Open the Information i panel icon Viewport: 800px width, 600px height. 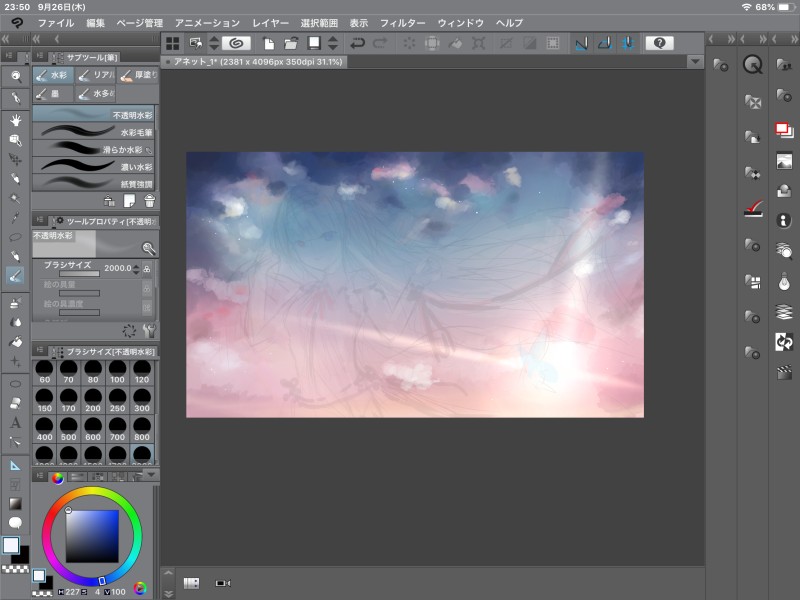pos(784,220)
